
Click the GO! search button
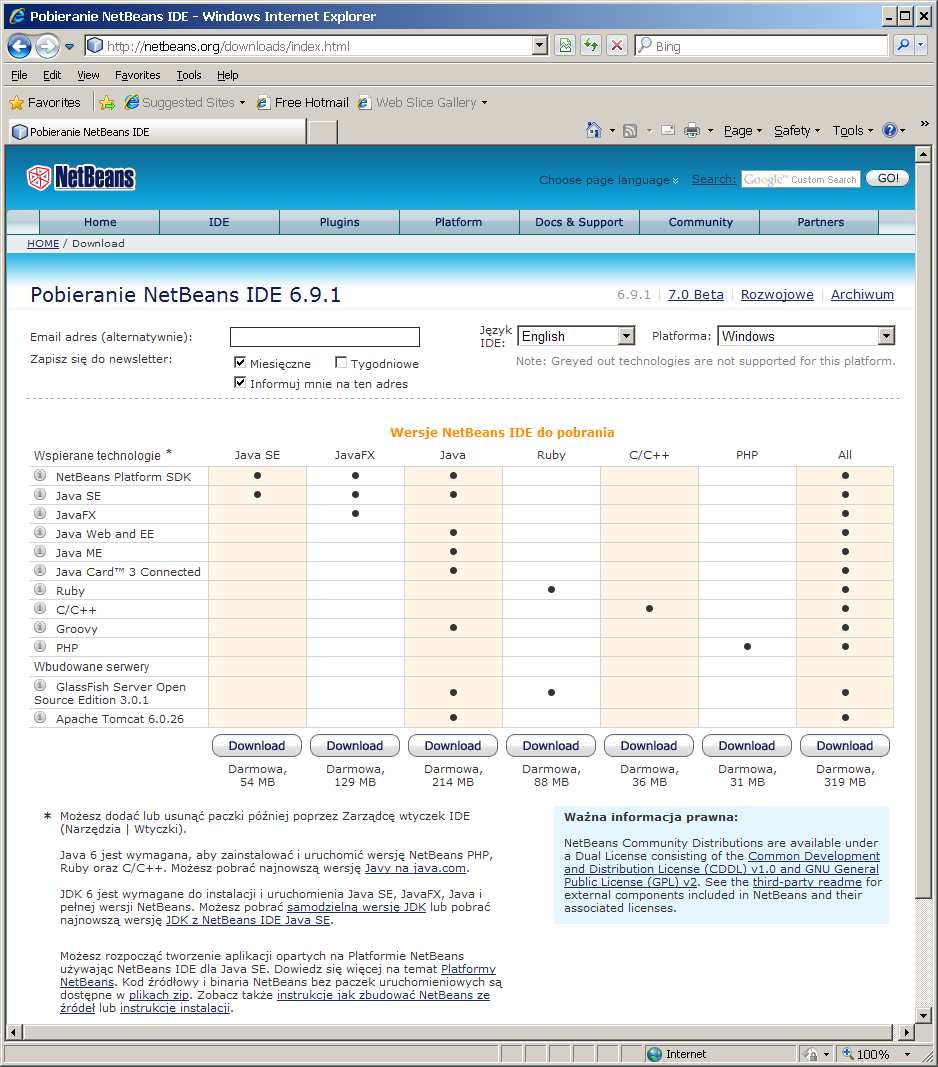click(x=888, y=178)
